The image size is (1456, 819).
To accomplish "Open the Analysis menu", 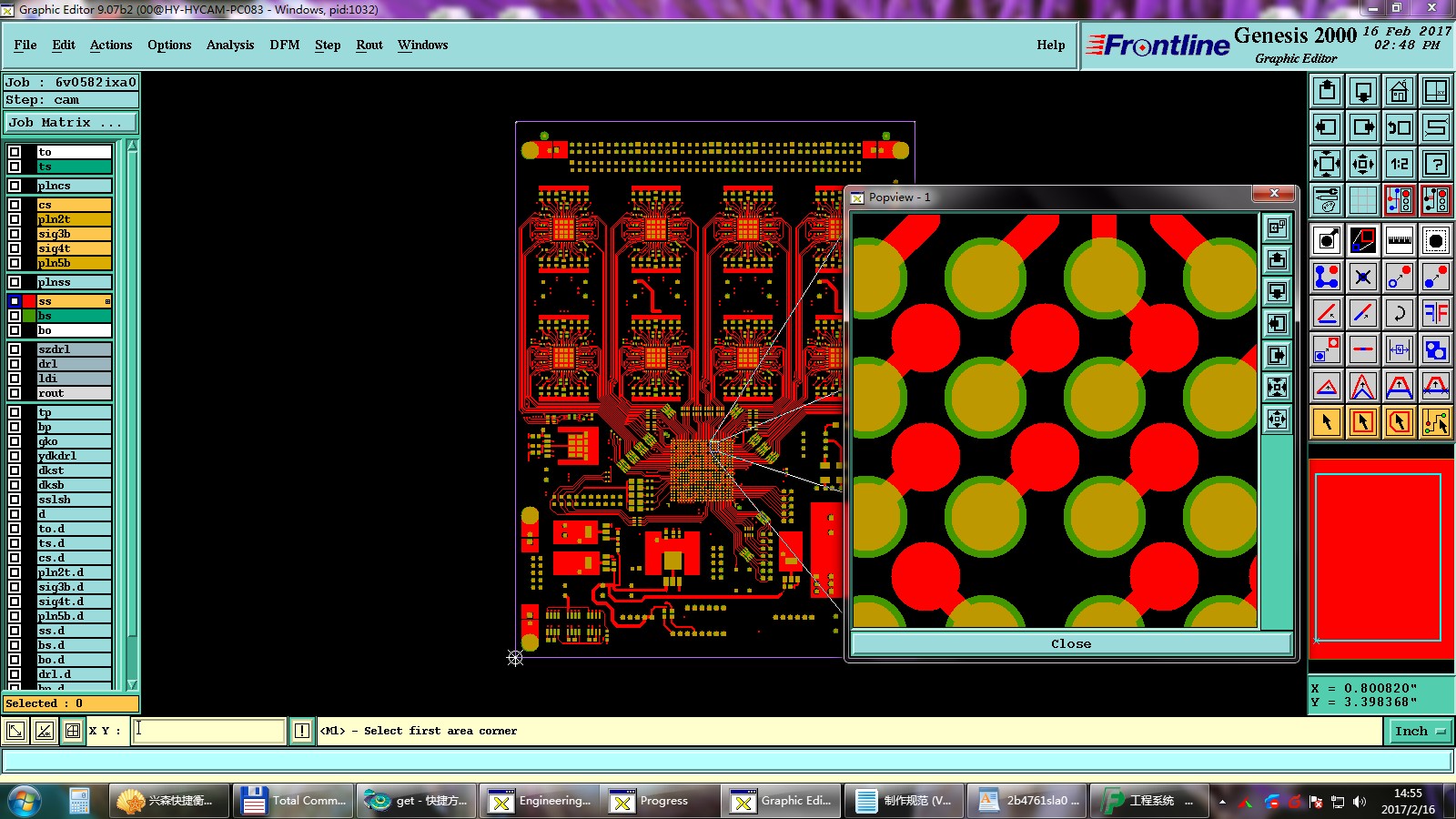I will pyautogui.click(x=230, y=45).
